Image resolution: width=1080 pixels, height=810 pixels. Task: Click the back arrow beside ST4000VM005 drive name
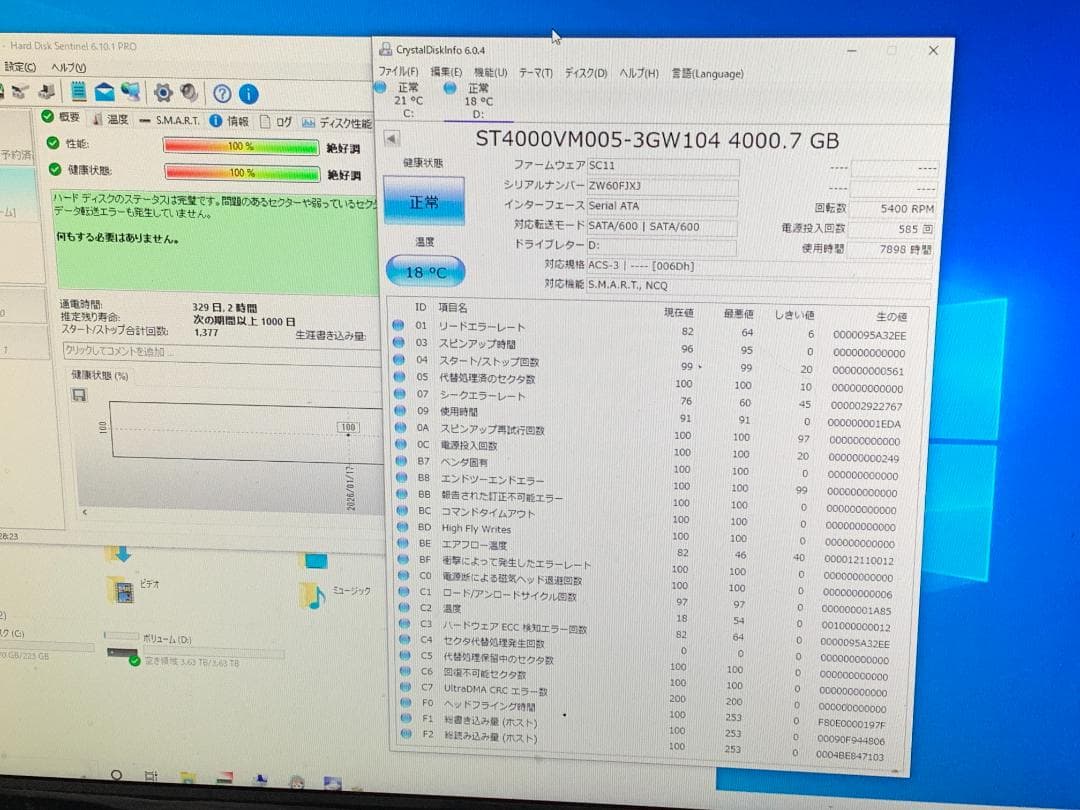click(392, 138)
